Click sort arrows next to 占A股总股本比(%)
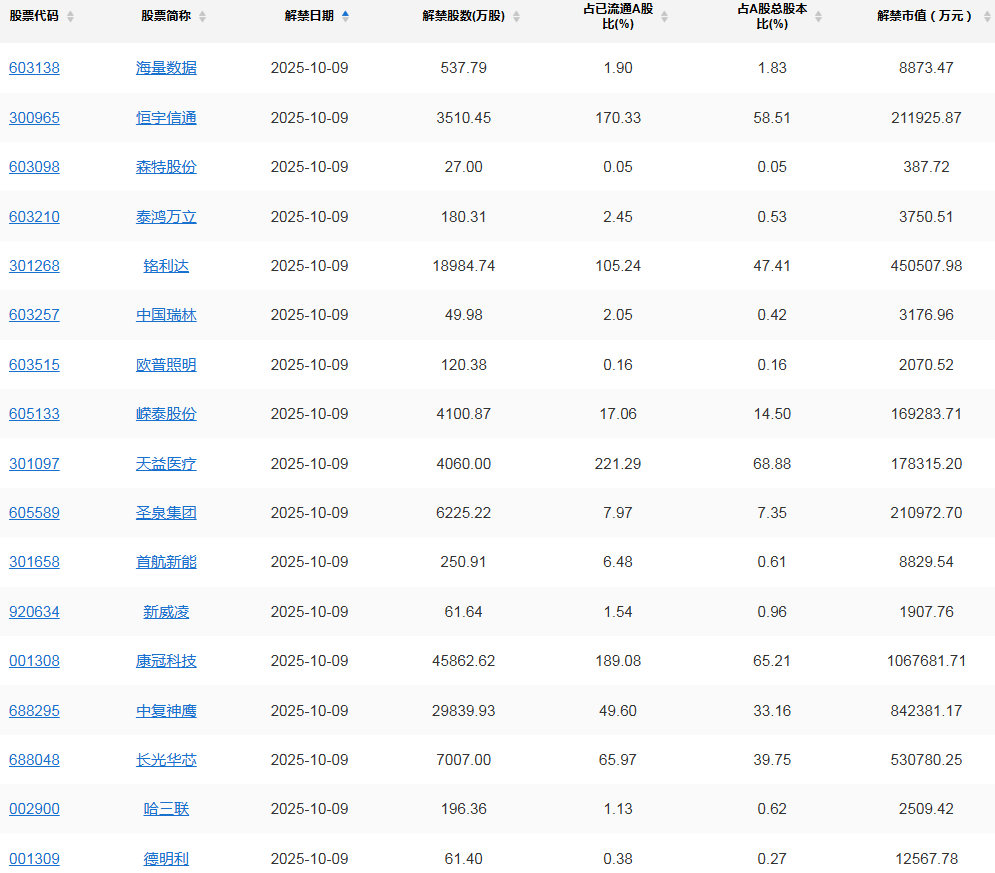The image size is (995, 873). pos(818,17)
